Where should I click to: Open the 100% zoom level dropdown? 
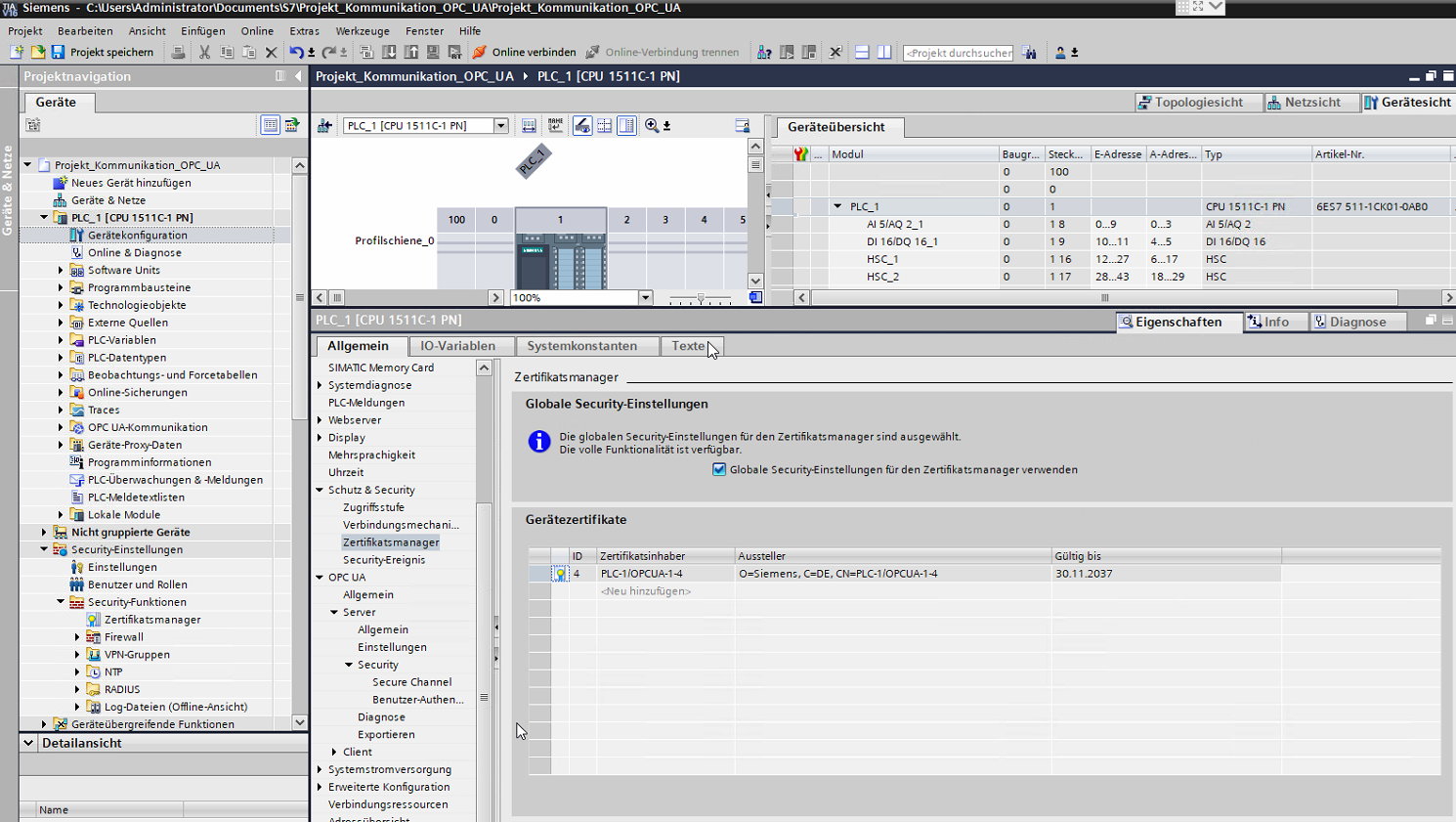(645, 297)
